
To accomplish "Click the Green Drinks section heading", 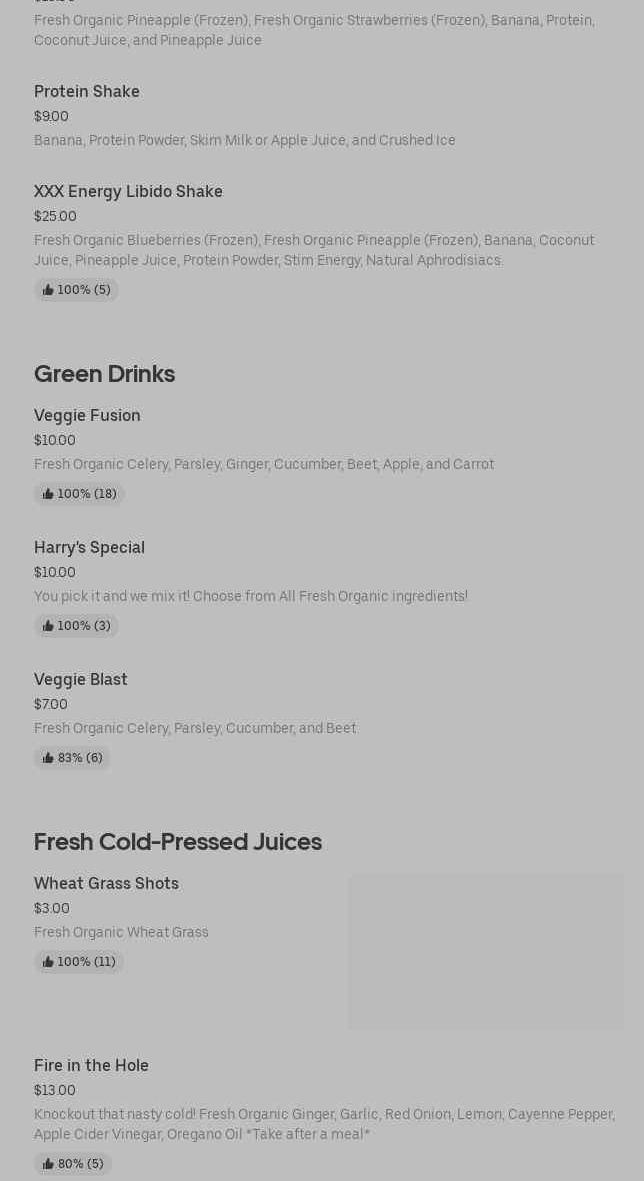I will tap(105, 374).
